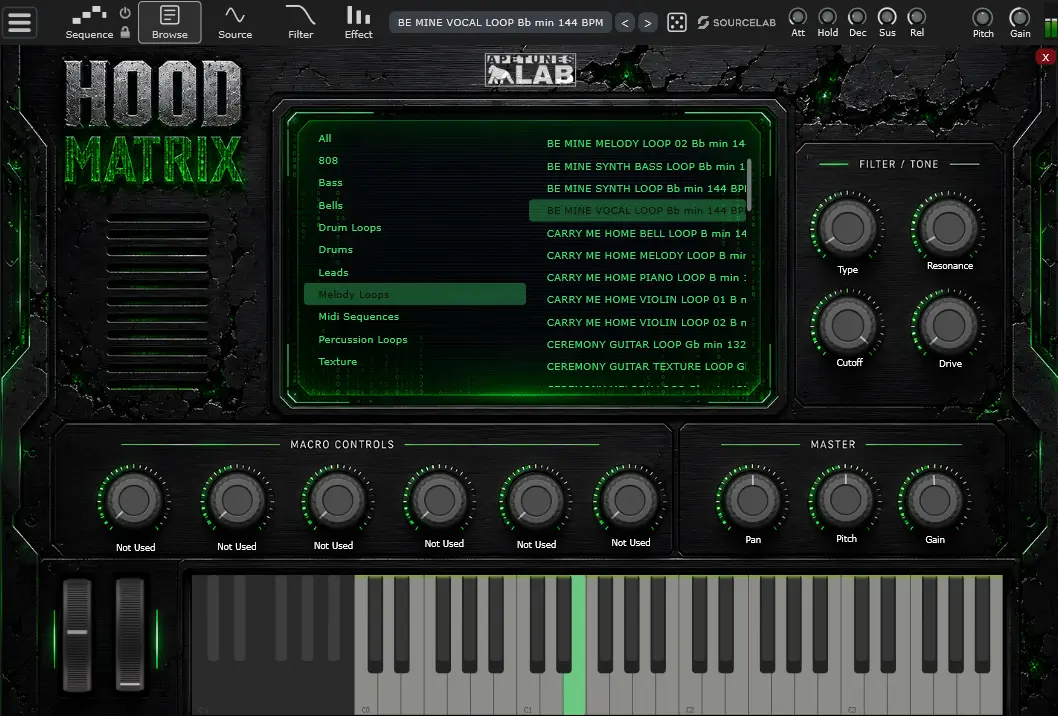Click the Hold envelope knob
The image size is (1058, 716).
click(x=827, y=16)
